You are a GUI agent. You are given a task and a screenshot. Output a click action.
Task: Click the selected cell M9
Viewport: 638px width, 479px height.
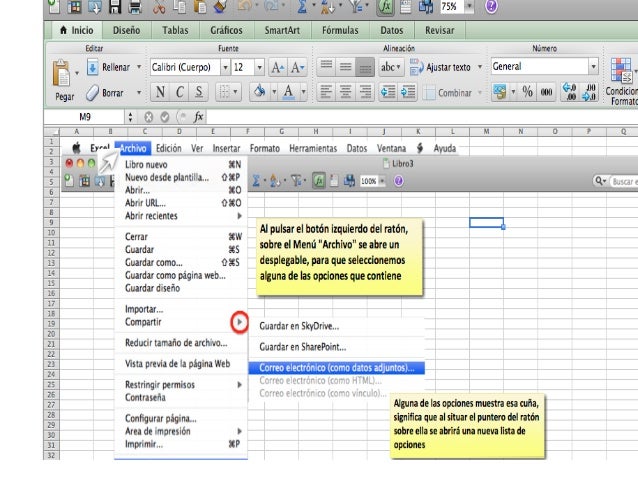(487, 223)
